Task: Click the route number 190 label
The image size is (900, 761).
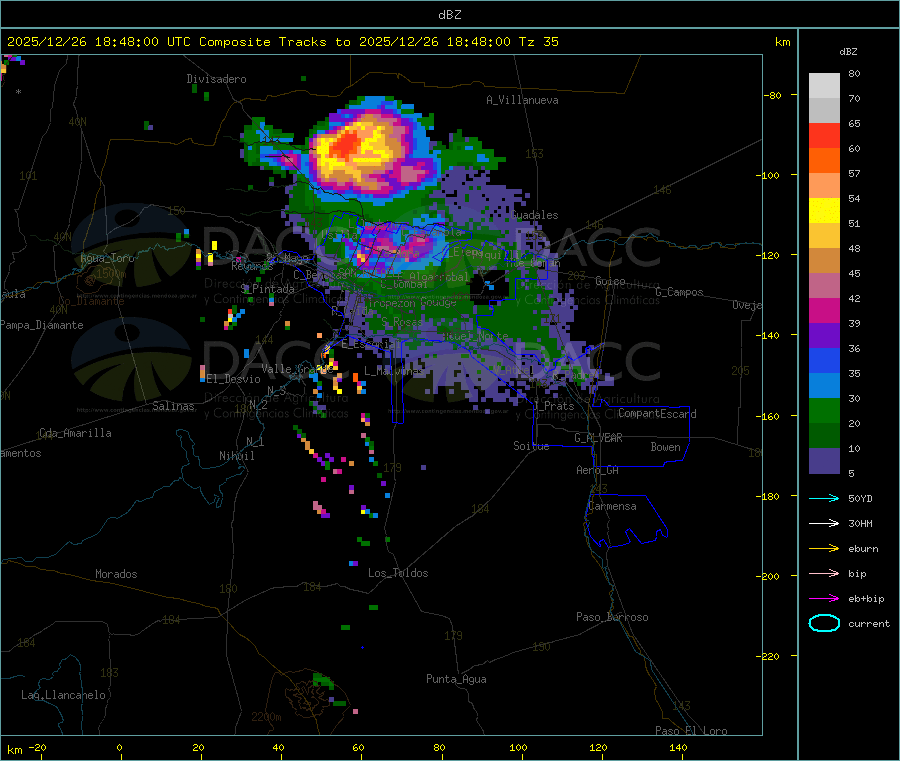Action: click(x=541, y=647)
